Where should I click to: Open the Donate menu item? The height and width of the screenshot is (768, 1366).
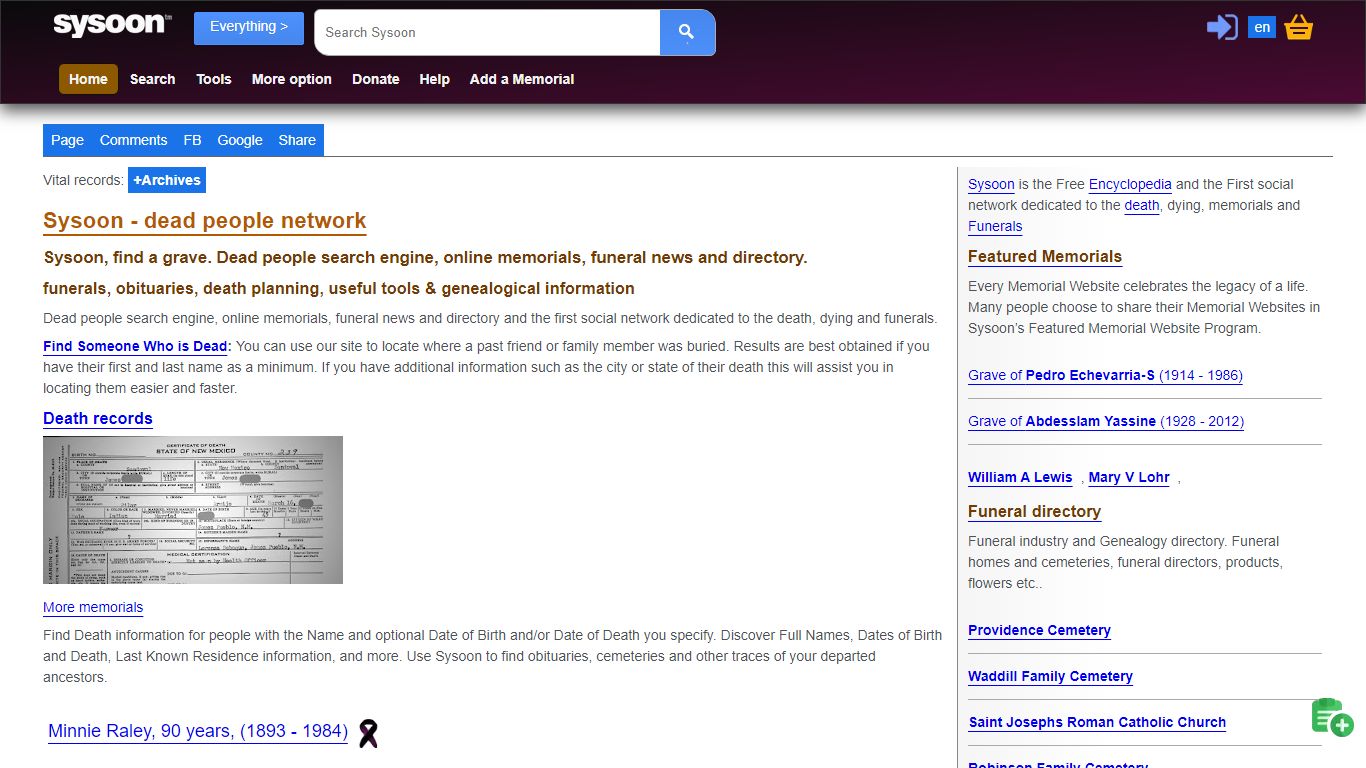point(376,79)
